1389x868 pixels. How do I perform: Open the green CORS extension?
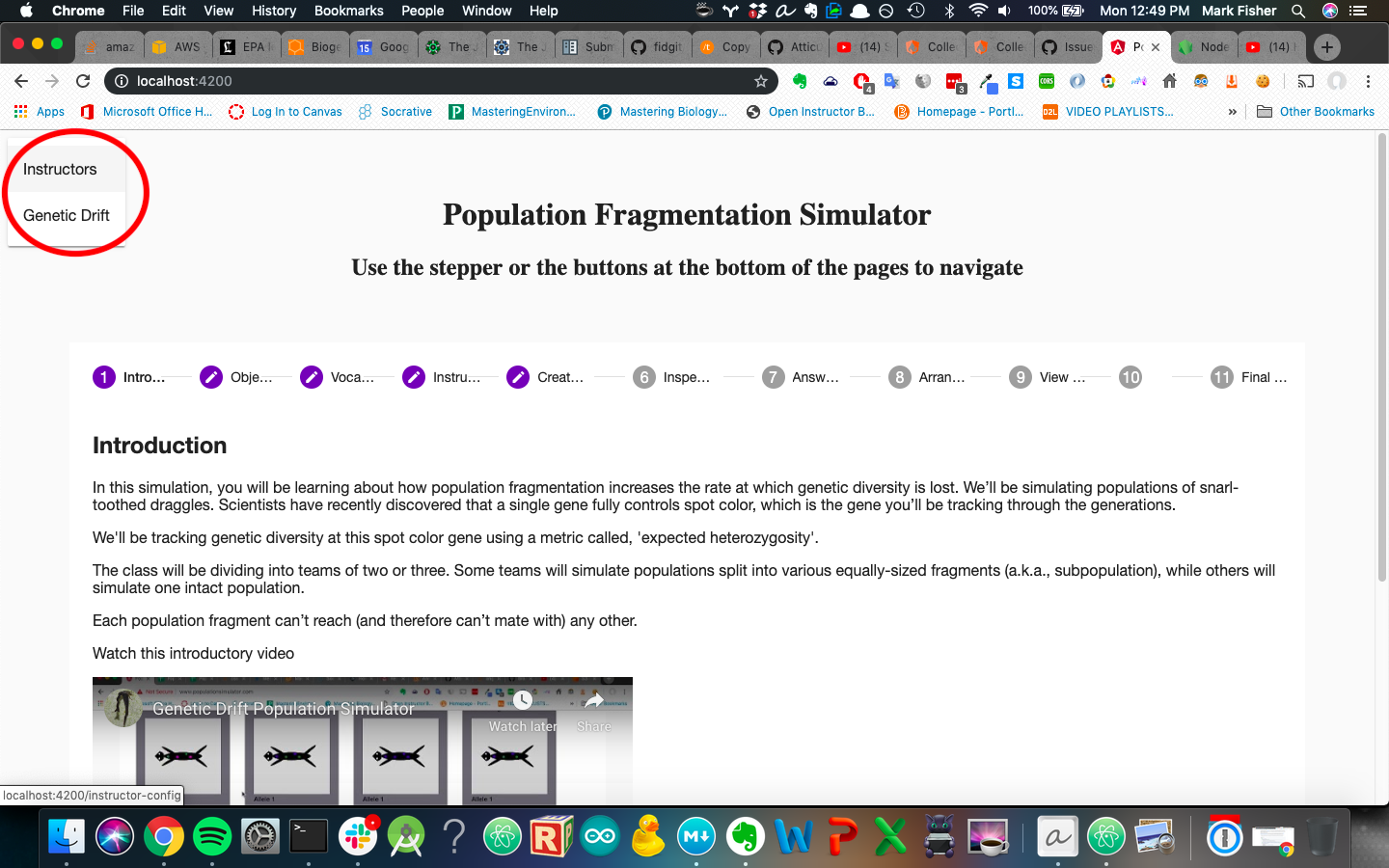pos(1047,81)
